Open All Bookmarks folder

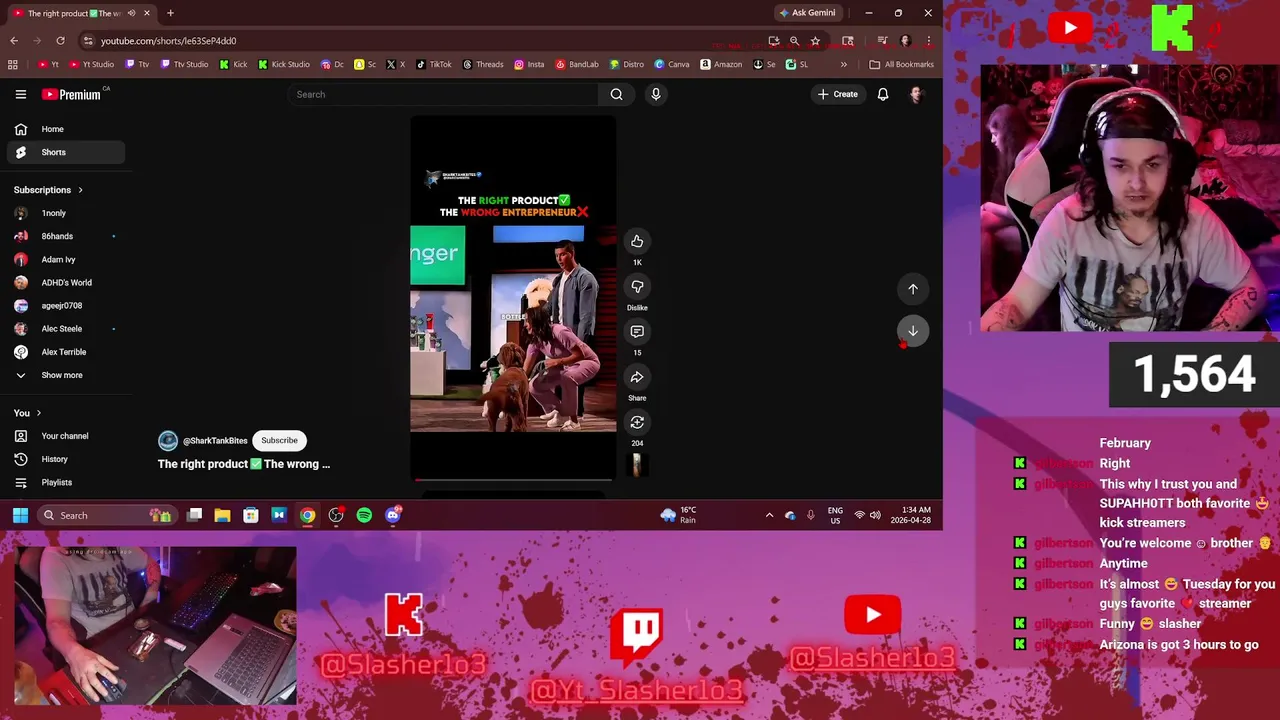(x=901, y=64)
